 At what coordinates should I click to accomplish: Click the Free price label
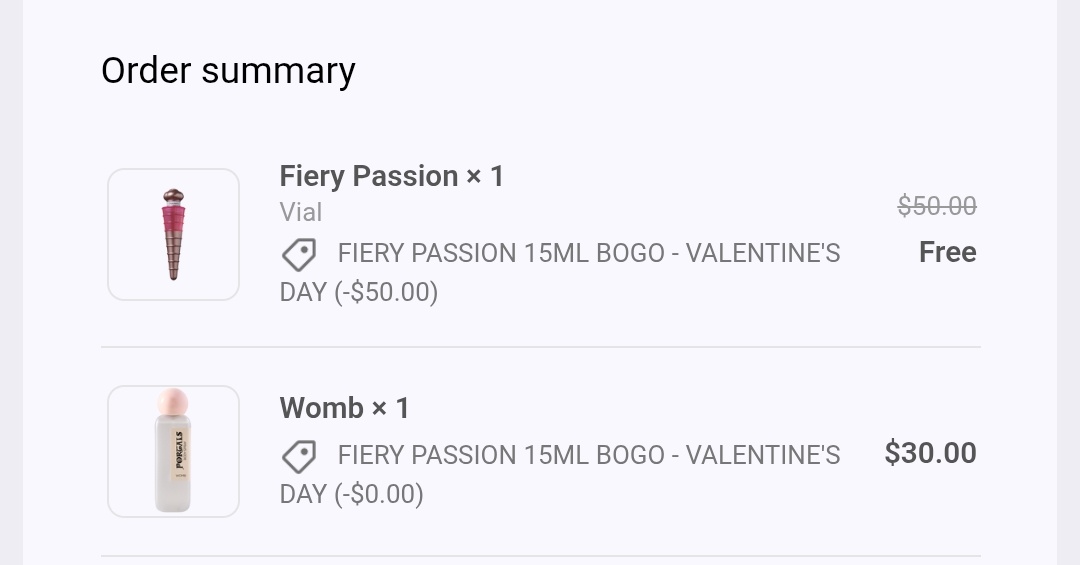click(x=947, y=252)
